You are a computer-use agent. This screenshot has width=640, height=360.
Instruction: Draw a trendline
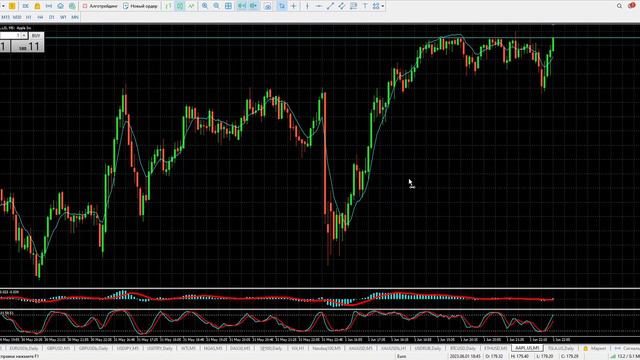point(330,6)
